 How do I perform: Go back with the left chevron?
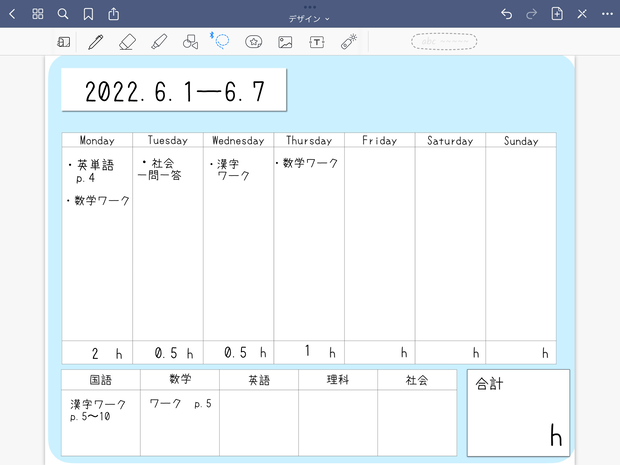click(x=12, y=14)
